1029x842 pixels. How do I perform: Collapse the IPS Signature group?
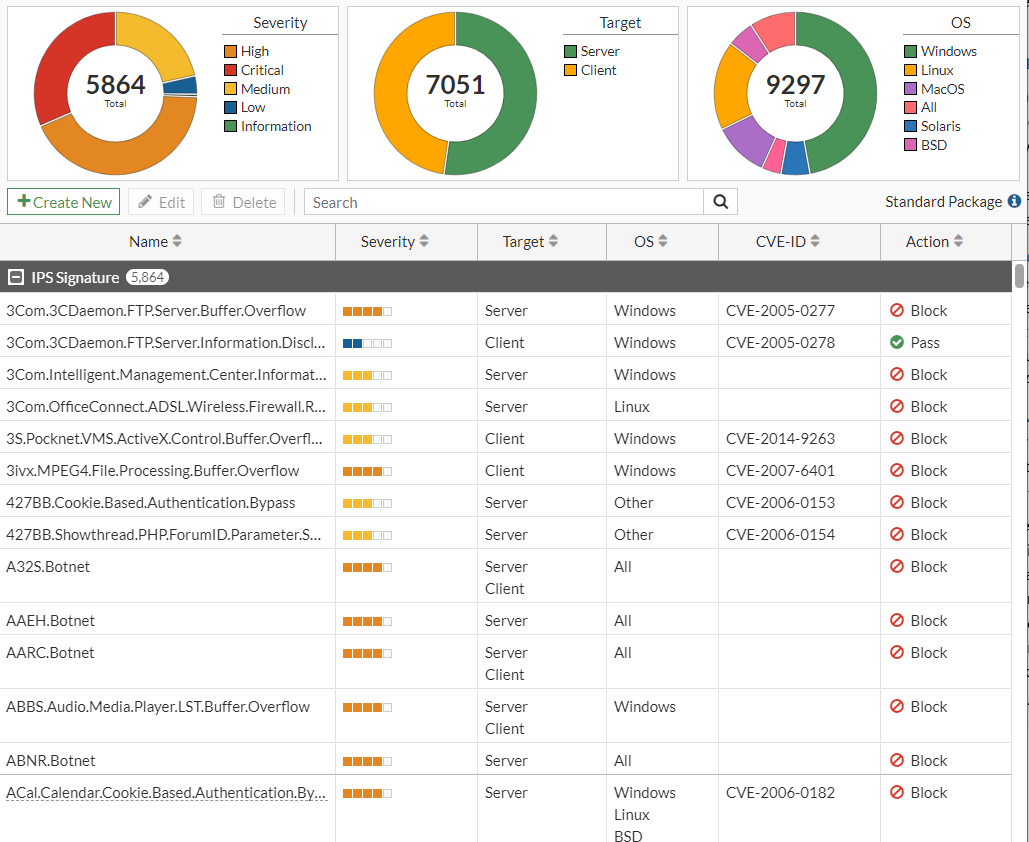pos(16,277)
